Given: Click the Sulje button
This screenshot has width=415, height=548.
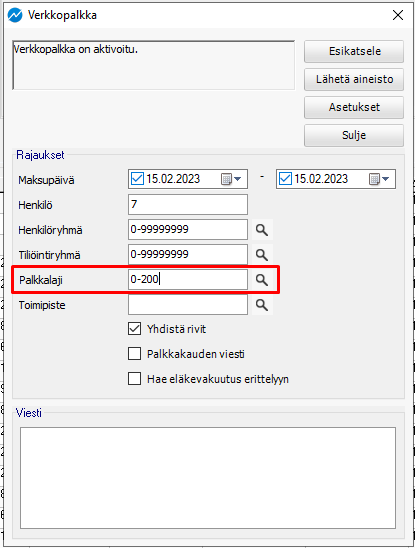Looking at the screenshot, I should (x=354, y=135).
